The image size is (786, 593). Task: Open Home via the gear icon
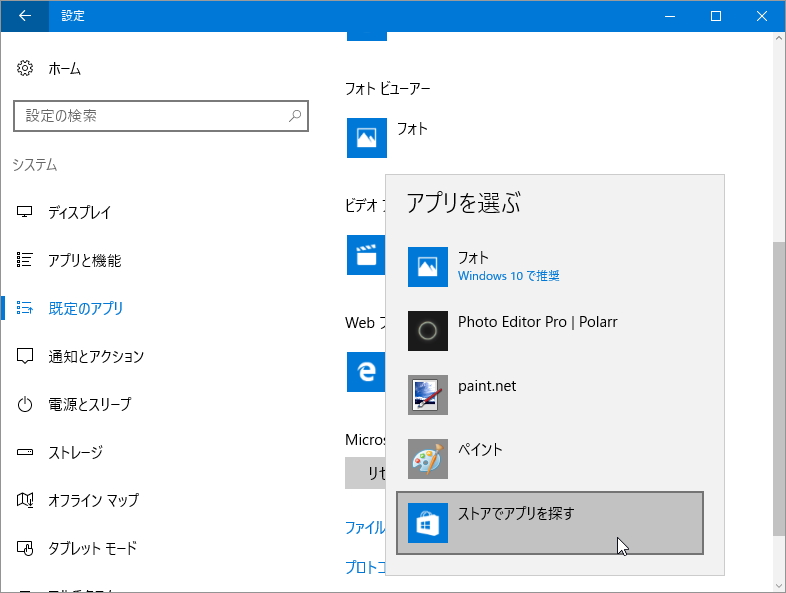click(25, 68)
